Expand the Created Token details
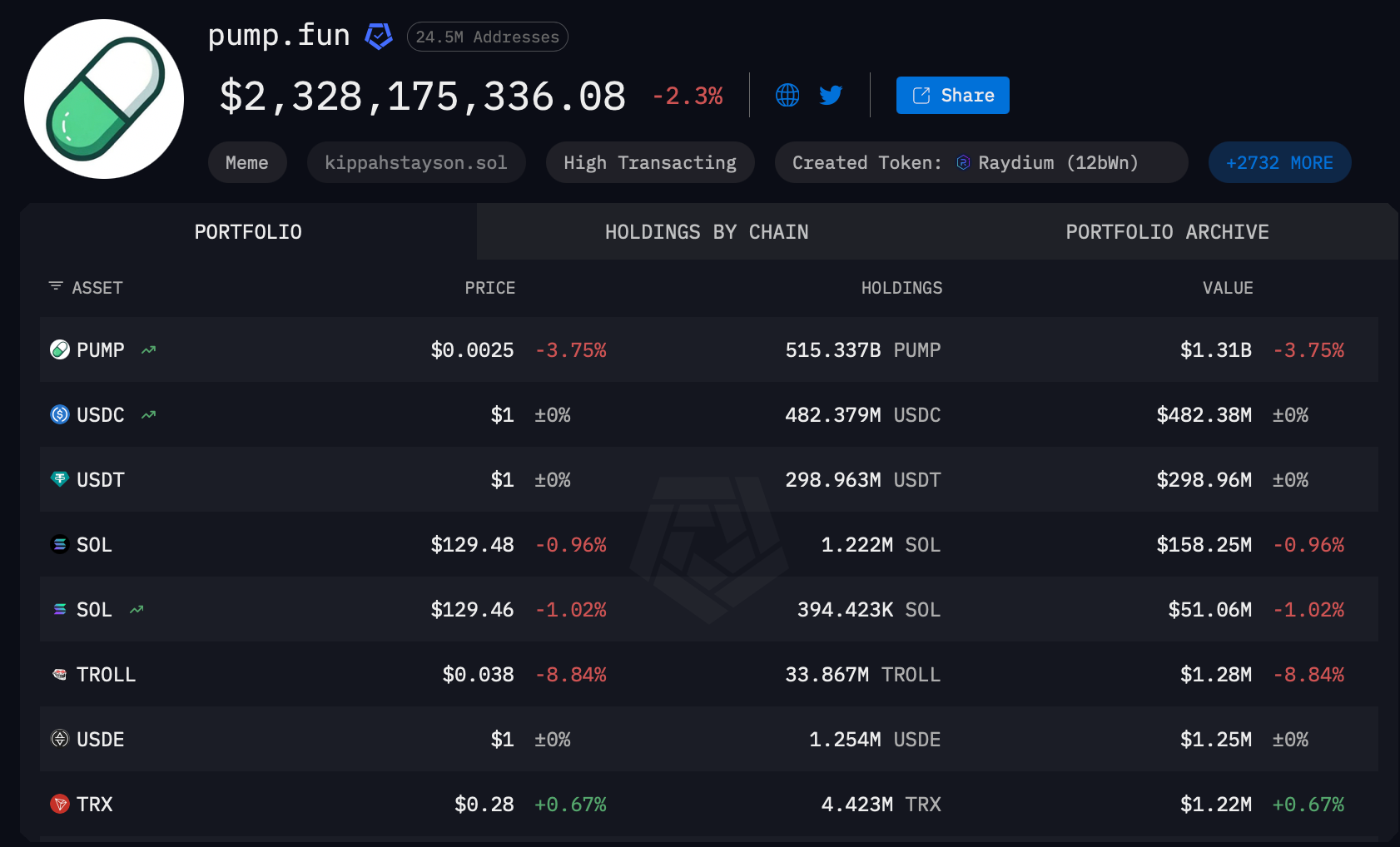Viewport: 1400px width, 847px height. click(981, 162)
